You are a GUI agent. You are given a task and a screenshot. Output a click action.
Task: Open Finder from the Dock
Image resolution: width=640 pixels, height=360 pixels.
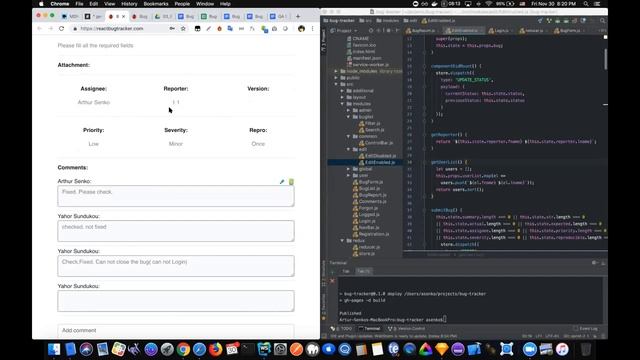[54, 349]
